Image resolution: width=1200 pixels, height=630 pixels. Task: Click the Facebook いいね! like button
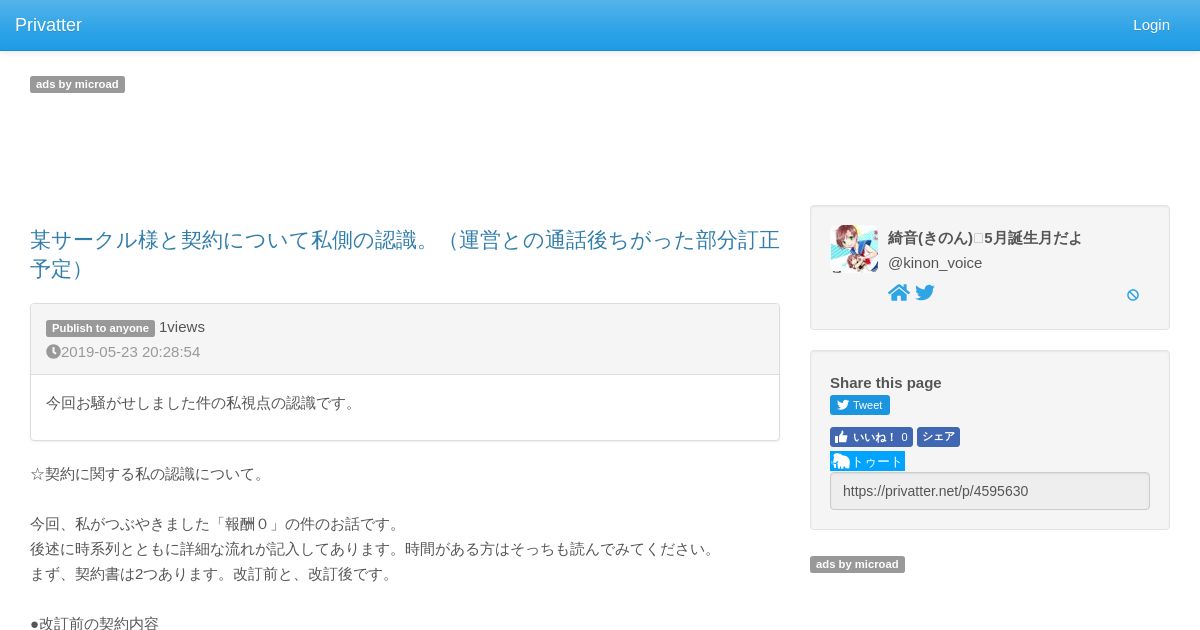click(871, 437)
